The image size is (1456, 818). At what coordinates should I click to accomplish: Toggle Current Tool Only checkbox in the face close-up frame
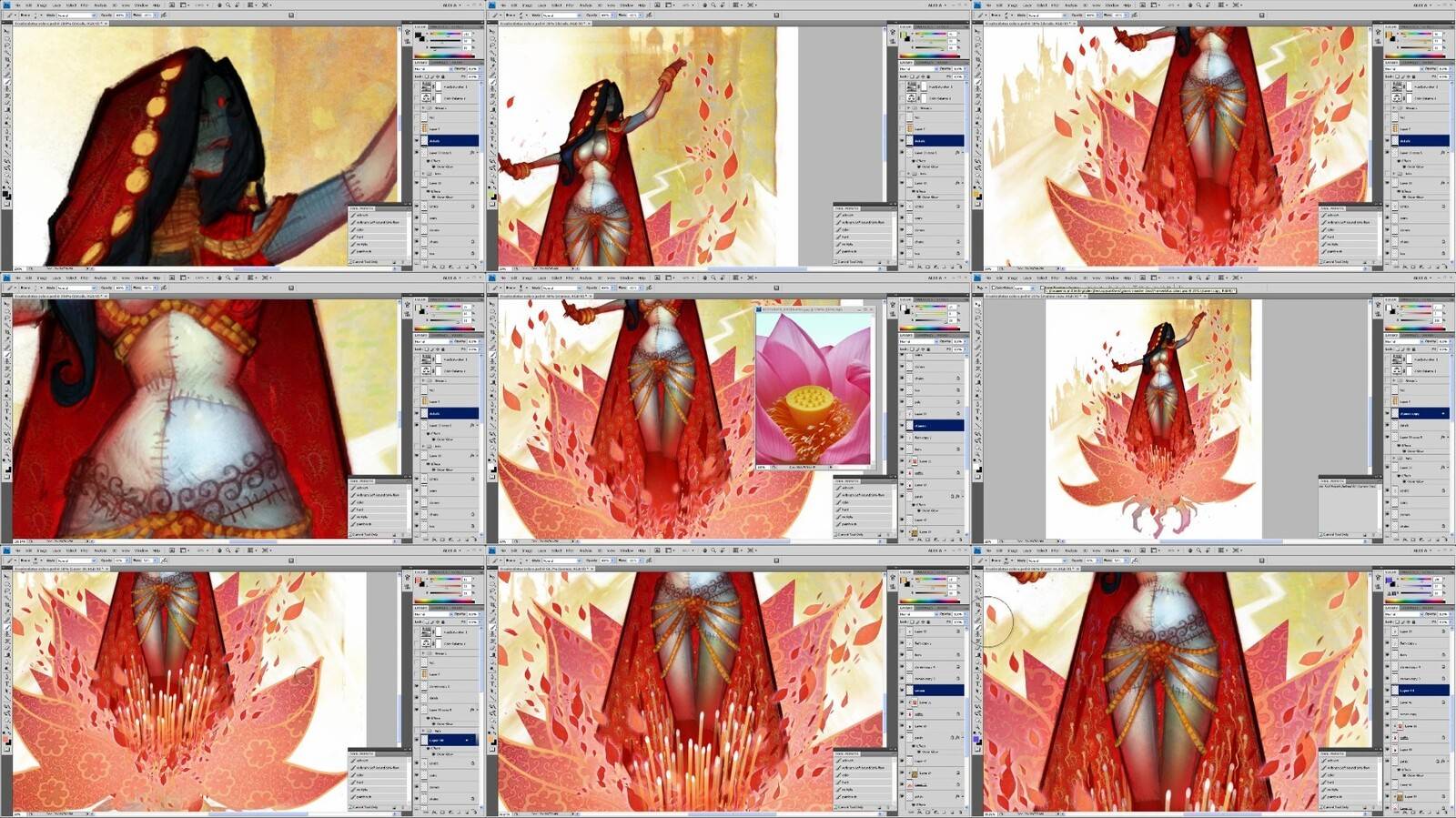(350, 261)
